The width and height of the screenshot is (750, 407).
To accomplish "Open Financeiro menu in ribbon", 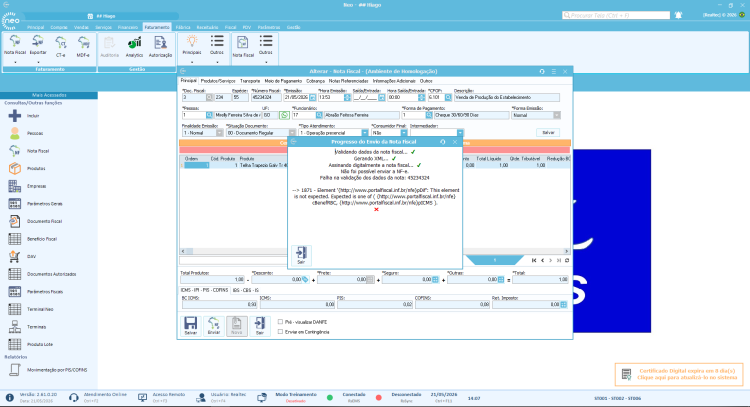I will click(x=128, y=27).
